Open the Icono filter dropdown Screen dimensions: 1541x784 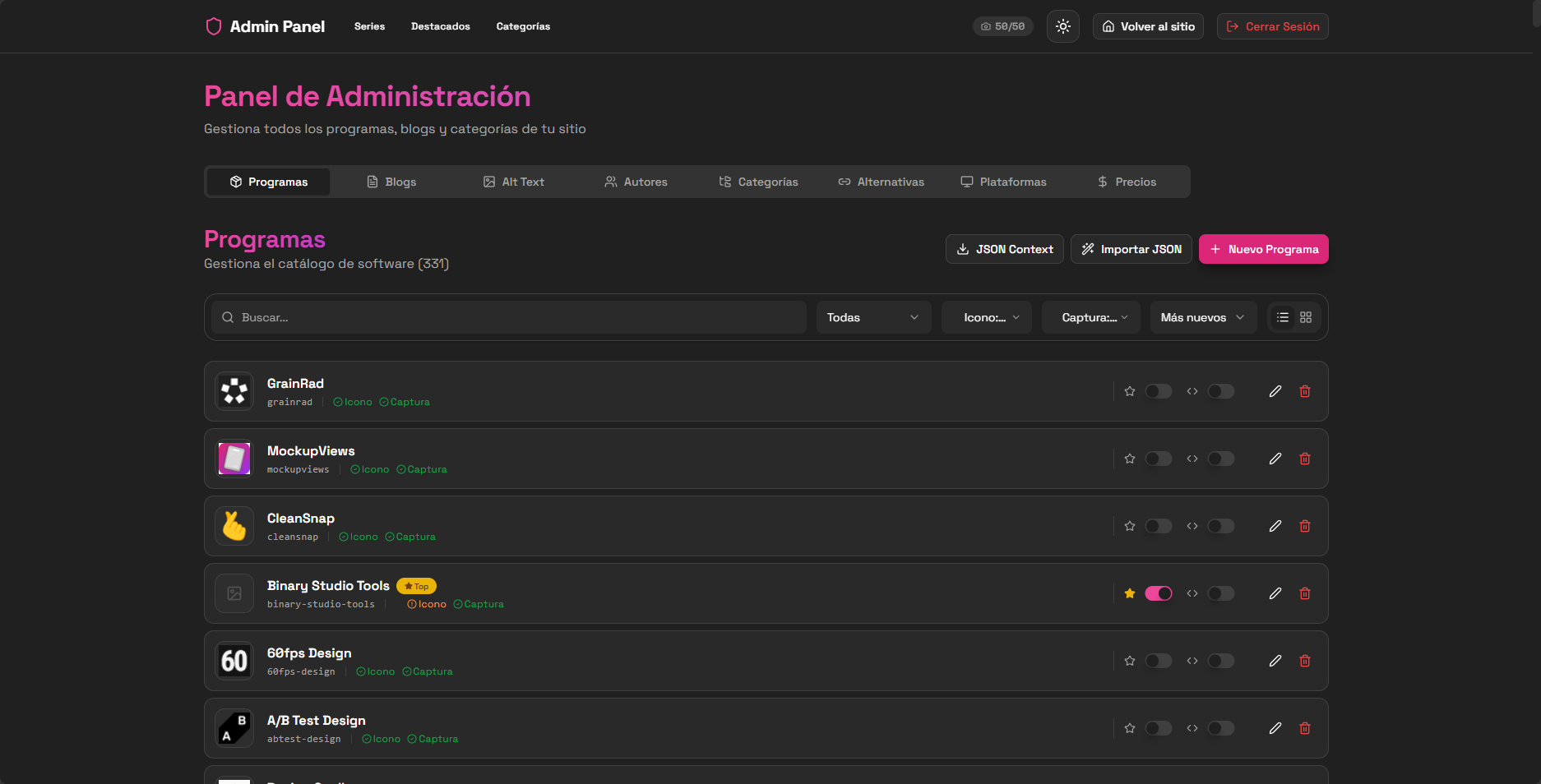pyautogui.click(x=986, y=316)
